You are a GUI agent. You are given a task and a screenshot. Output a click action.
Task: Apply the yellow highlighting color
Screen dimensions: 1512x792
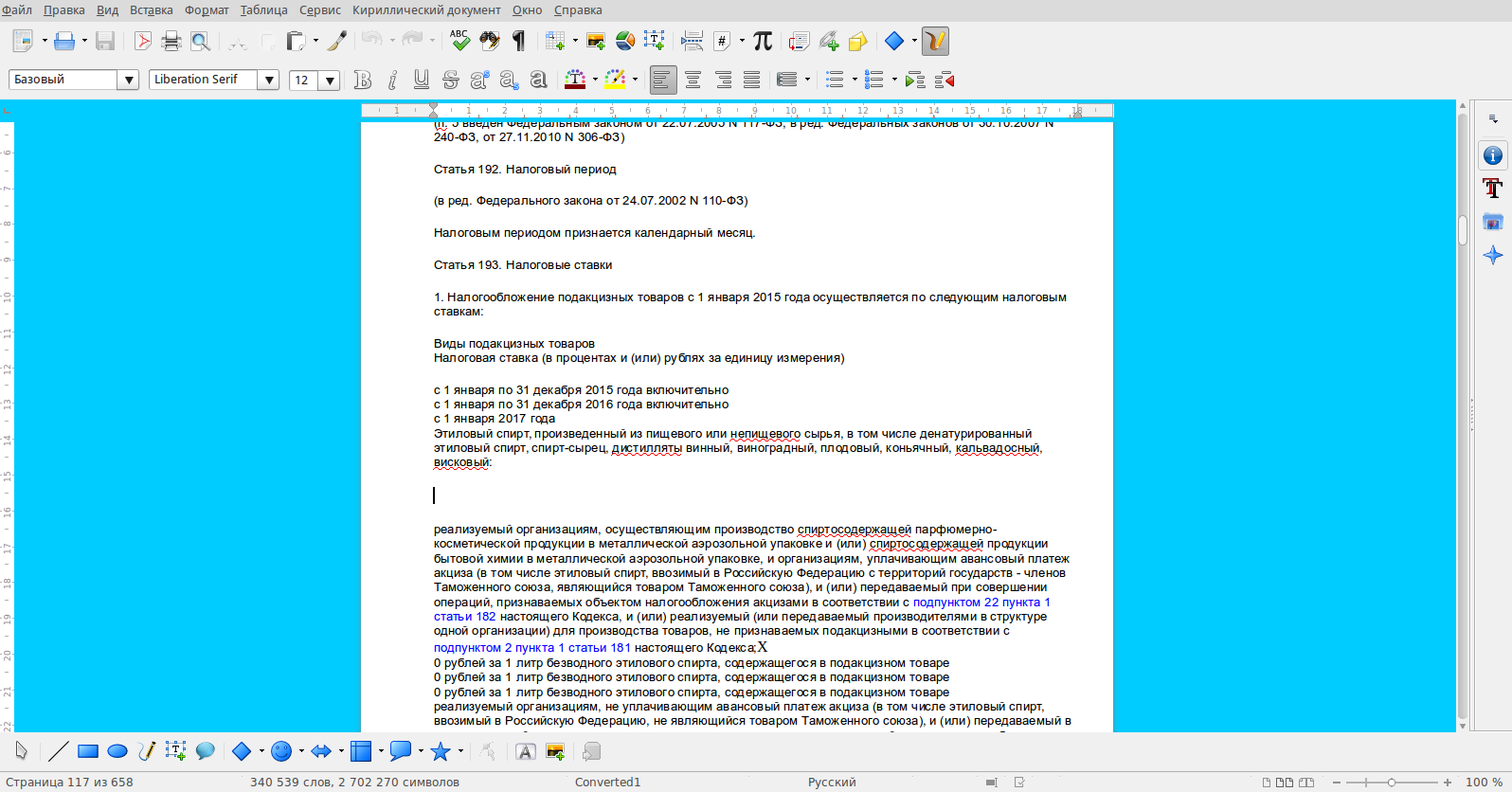click(615, 80)
